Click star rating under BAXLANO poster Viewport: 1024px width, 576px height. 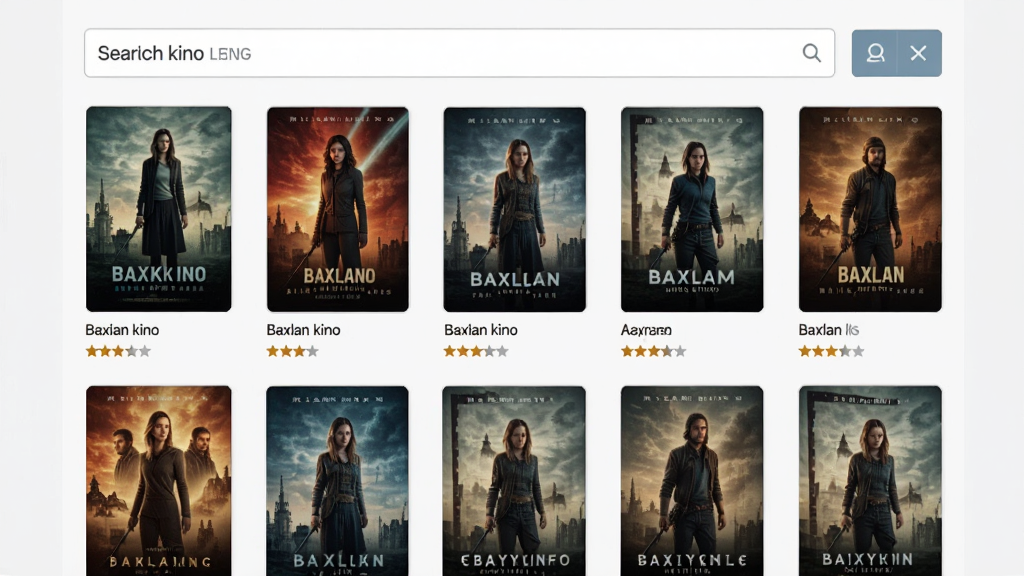[293, 351]
